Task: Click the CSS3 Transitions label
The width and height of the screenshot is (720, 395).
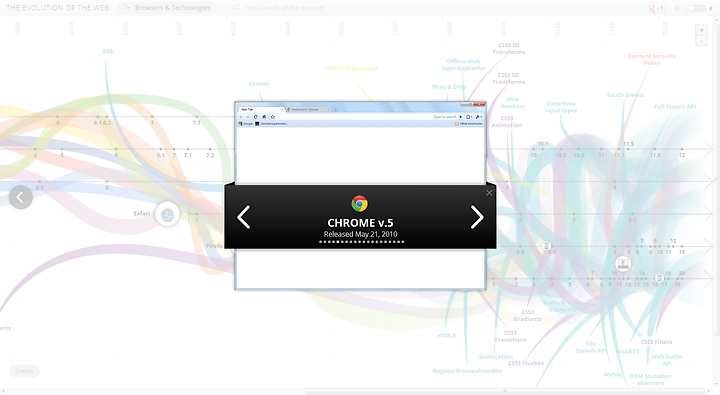Action: coord(510,336)
